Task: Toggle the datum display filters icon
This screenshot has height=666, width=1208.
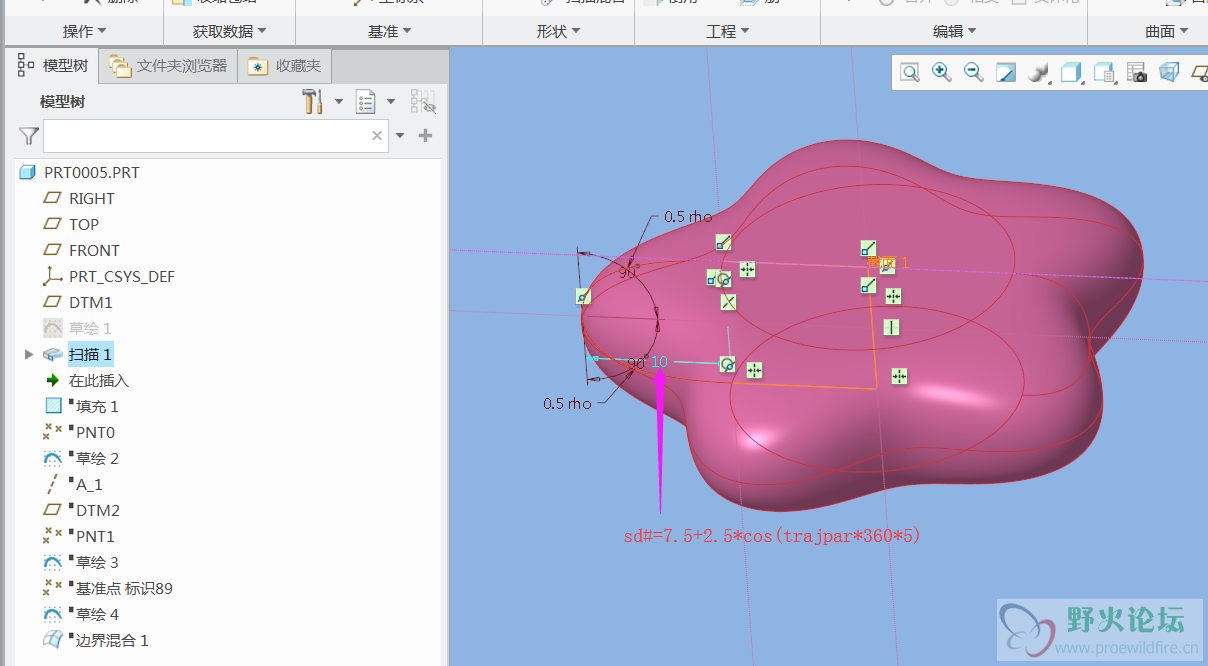Action: pyautogui.click(x=1199, y=72)
